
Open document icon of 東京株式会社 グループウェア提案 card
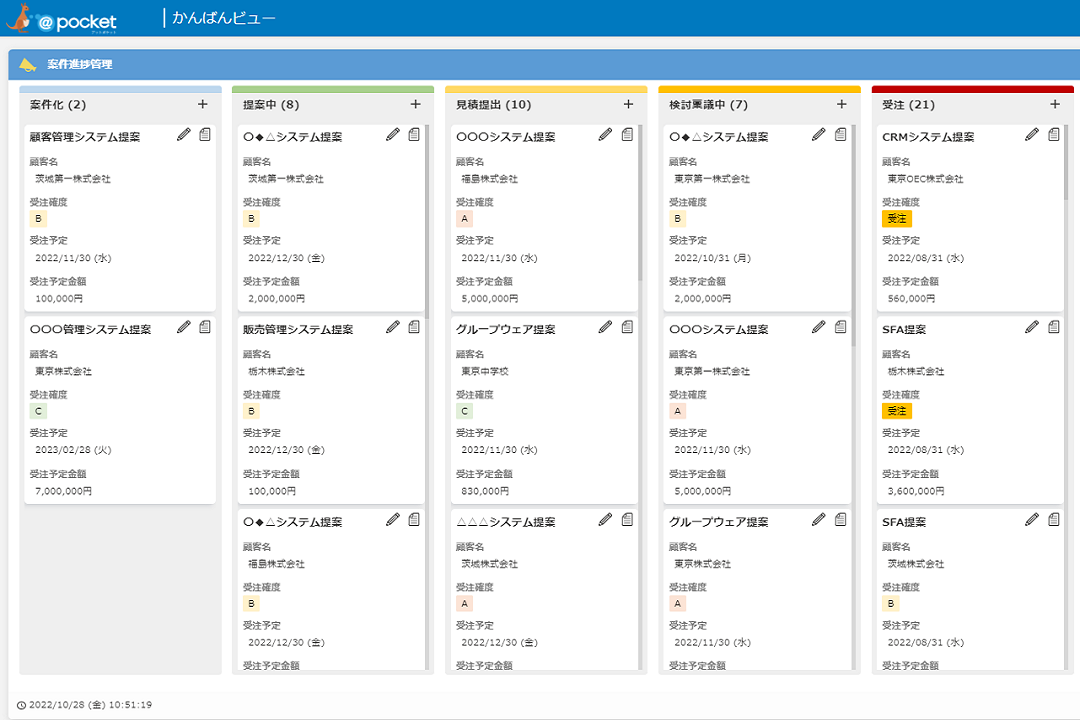pos(840,520)
